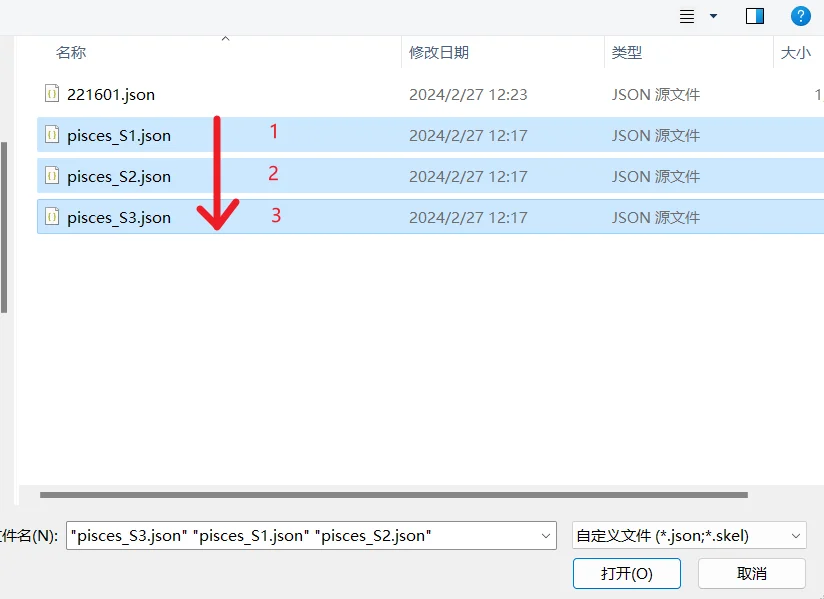Viewport: 824px width, 599px height.
Task: Click inside the 文件名 input field
Action: pyautogui.click(x=300, y=535)
